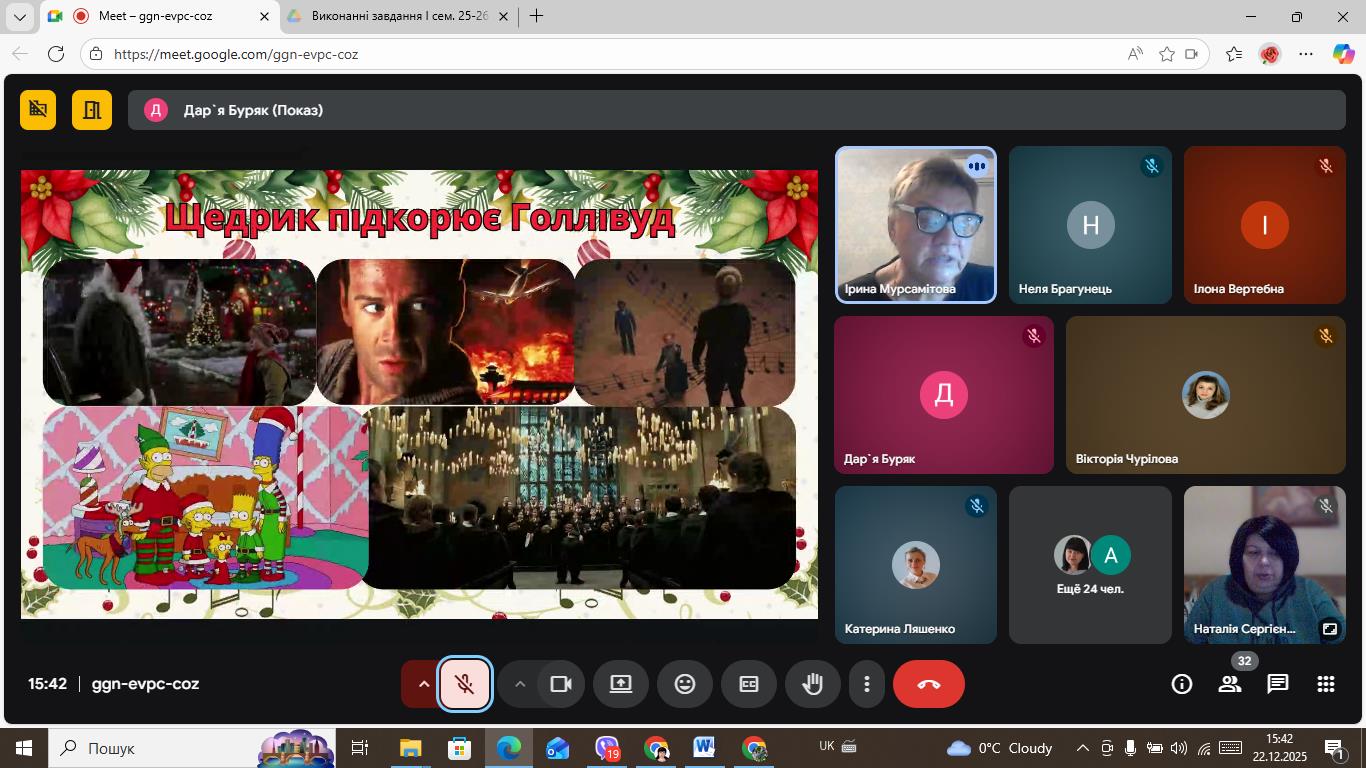Select Ірина Мурсамітова's video tile
1366x768 pixels.
pos(916,225)
